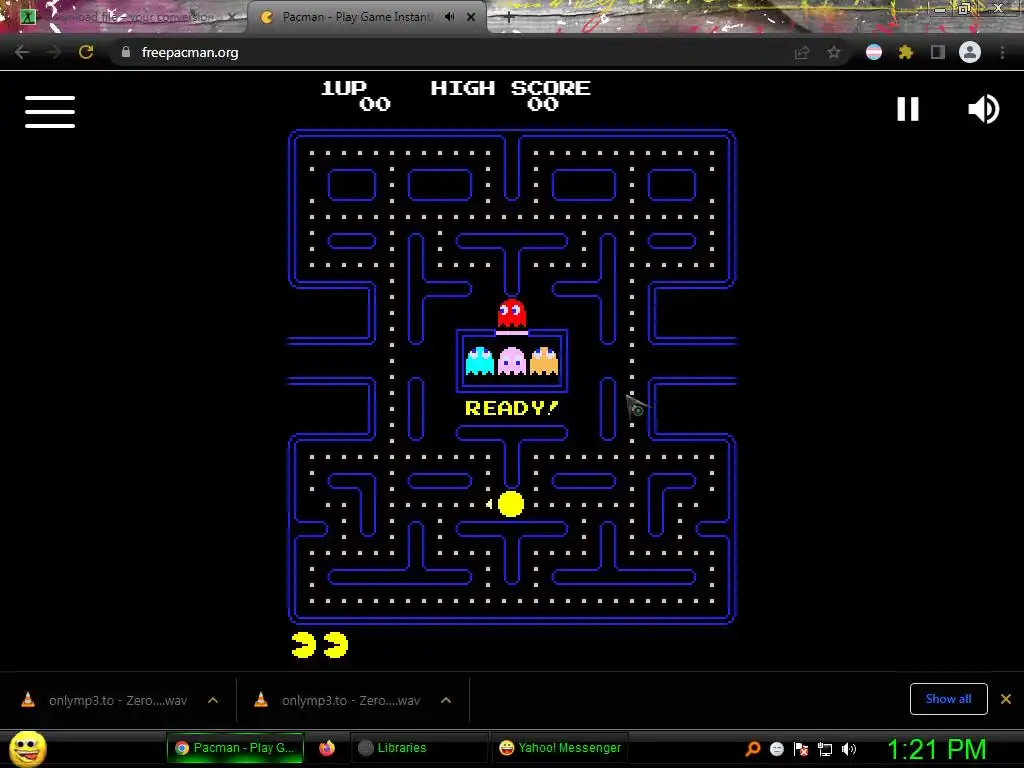Expand options for first wav download
This screenshot has width=1024, height=768.
pyautogui.click(x=213, y=700)
